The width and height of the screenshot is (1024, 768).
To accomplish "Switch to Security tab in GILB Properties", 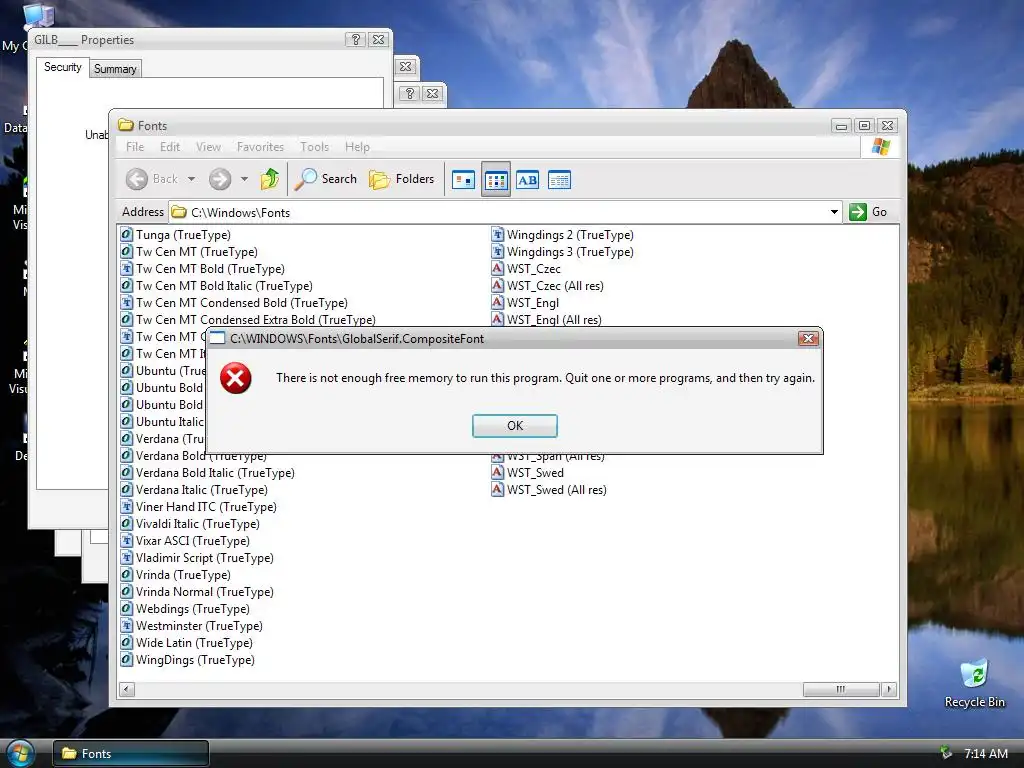I will [63, 67].
